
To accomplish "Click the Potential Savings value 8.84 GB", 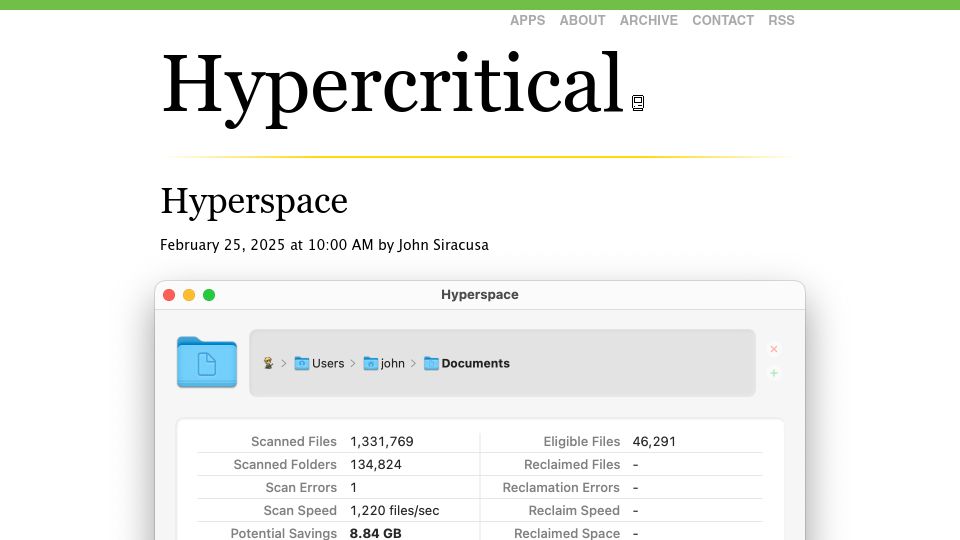I will pos(375,533).
